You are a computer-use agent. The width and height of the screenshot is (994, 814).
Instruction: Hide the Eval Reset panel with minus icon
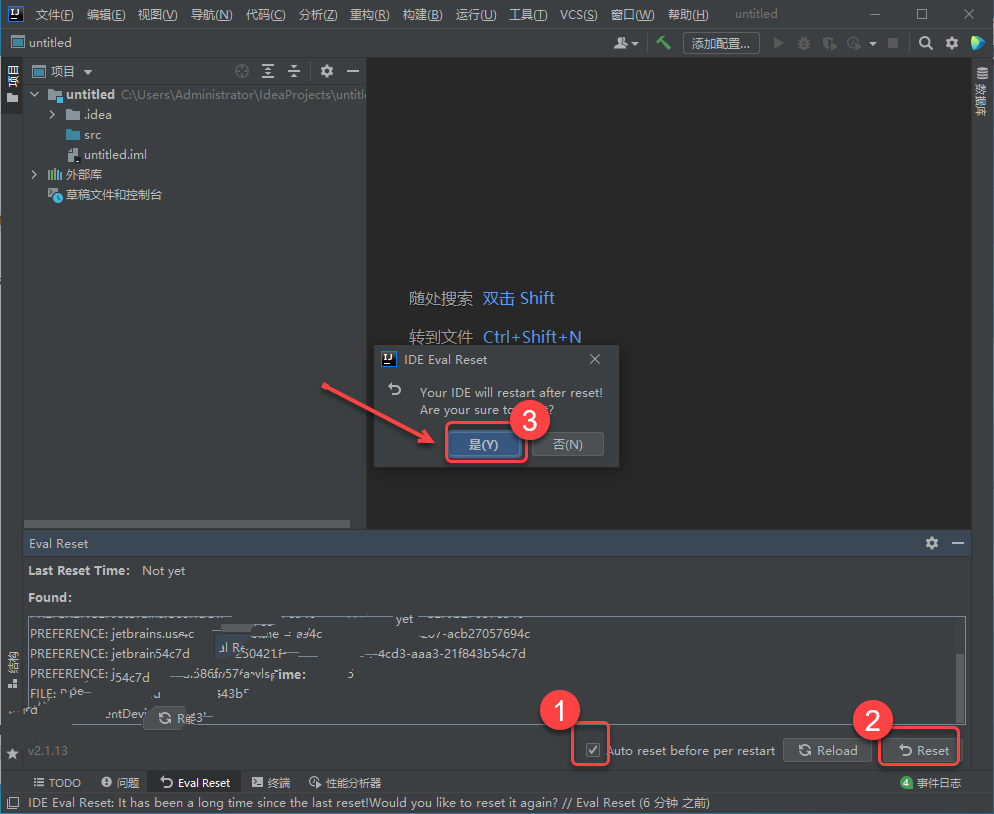click(x=958, y=543)
